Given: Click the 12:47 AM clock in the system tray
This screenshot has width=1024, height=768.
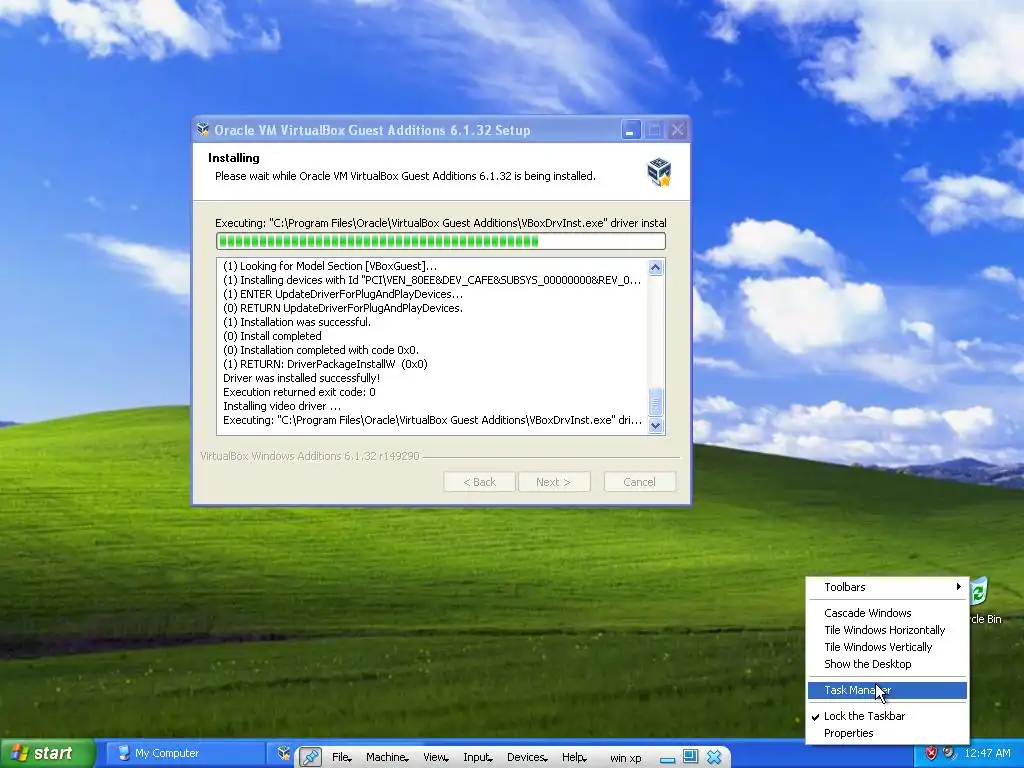Looking at the screenshot, I should click(x=987, y=753).
